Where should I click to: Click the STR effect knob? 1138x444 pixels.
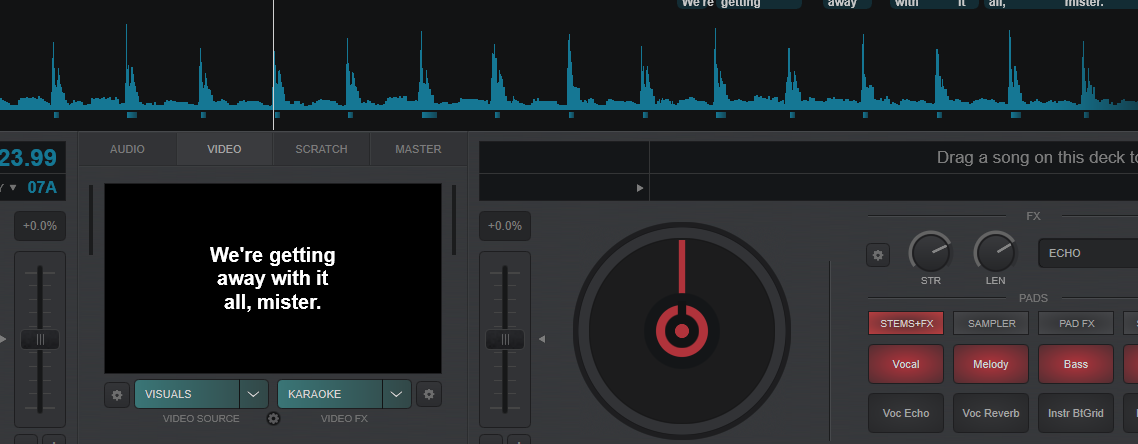click(x=930, y=254)
